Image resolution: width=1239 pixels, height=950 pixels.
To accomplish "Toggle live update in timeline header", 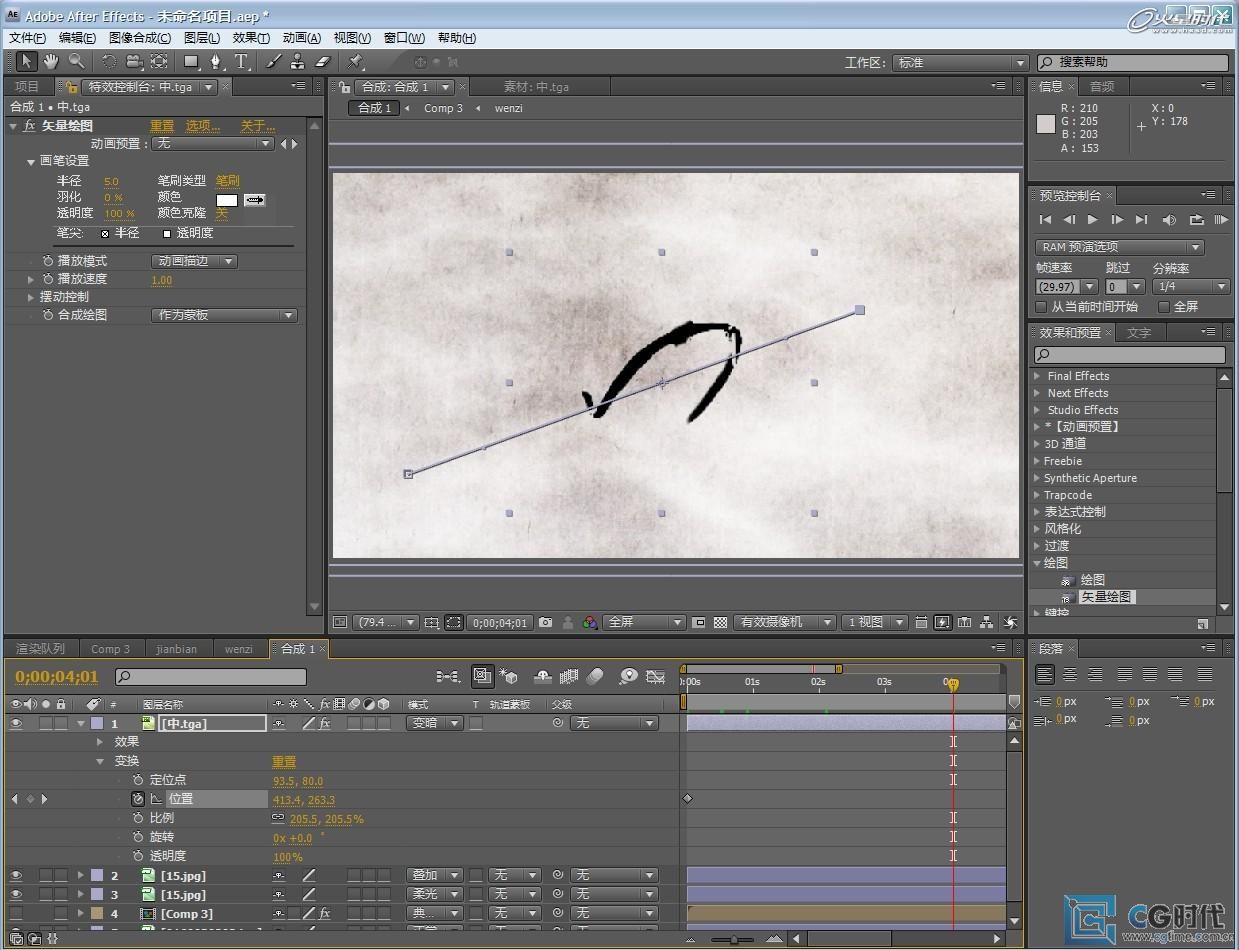I will [483, 677].
